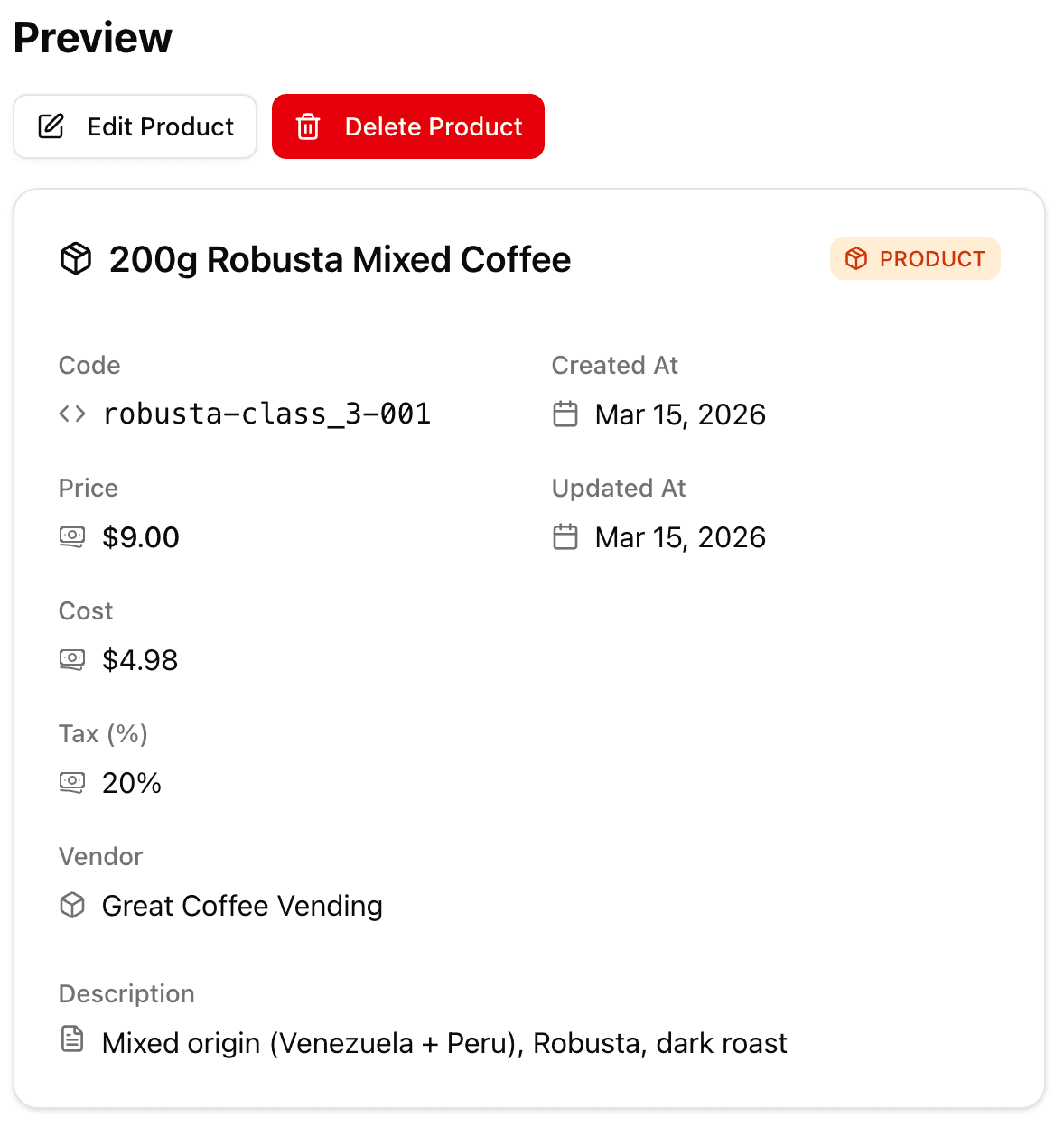Click the pencil icon on Edit Product
The height and width of the screenshot is (1127, 1064).
[x=51, y=126]
